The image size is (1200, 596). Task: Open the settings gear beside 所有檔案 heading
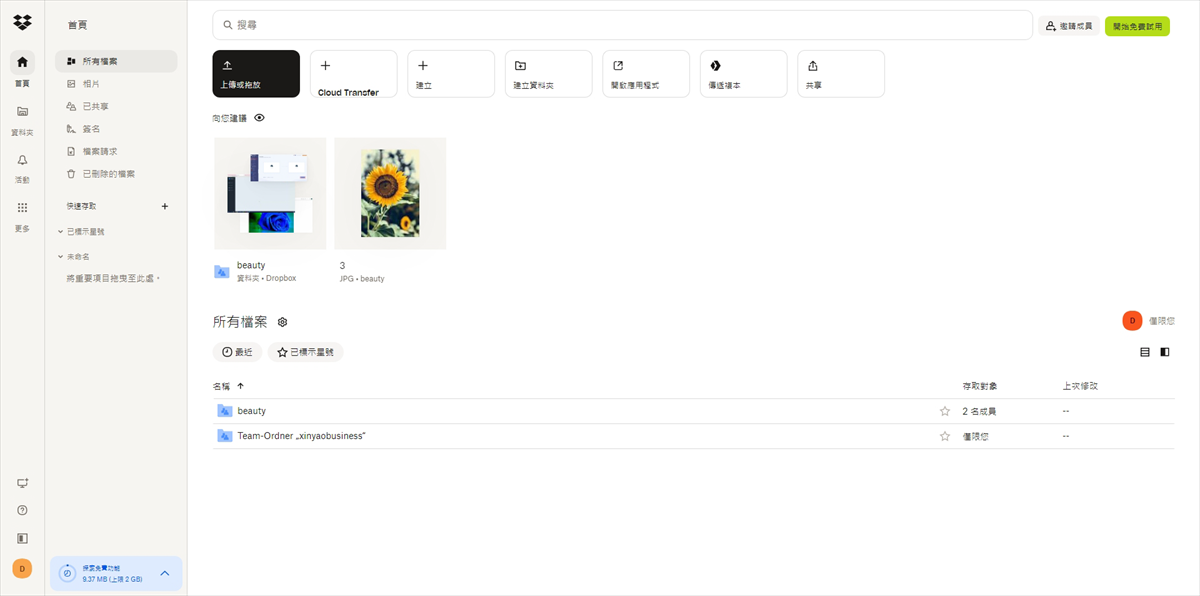[x=283, y=322]
